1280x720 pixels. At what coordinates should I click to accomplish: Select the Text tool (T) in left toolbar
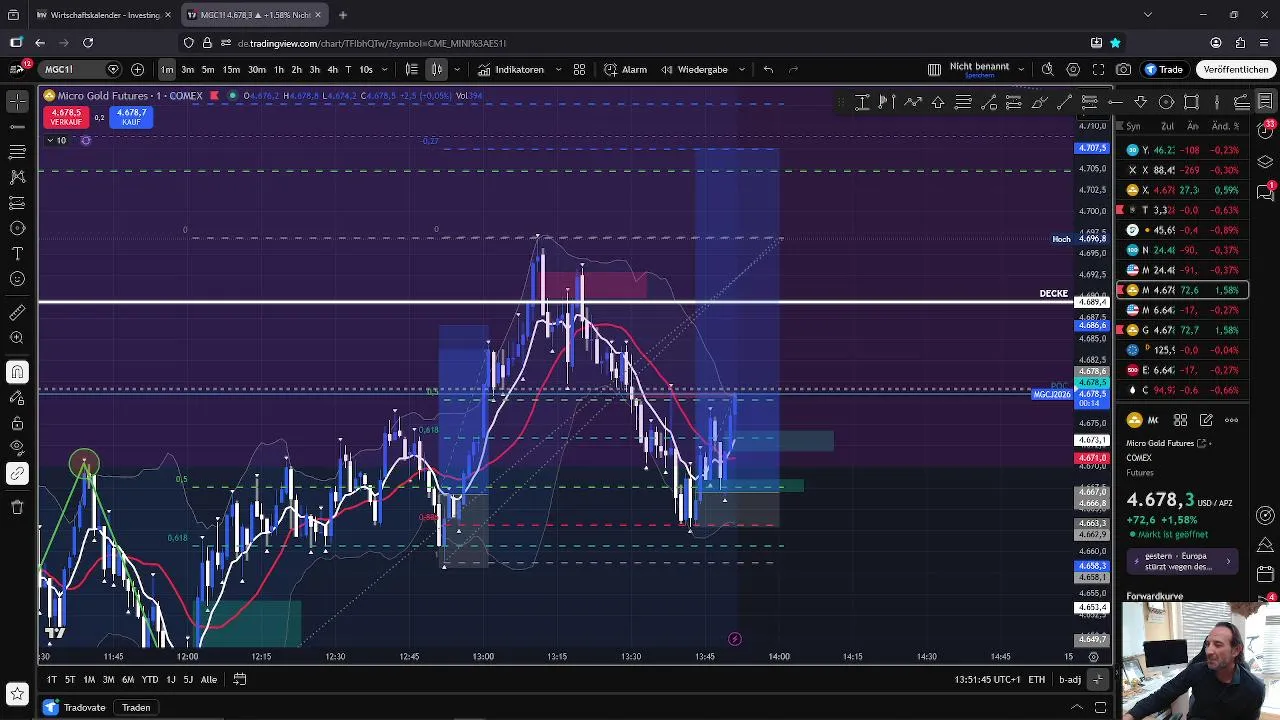[17, 253]
